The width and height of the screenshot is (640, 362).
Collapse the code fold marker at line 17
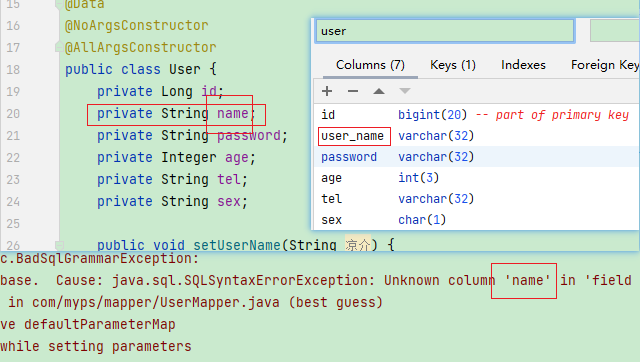pyautogui.click(x=59, y=47)
